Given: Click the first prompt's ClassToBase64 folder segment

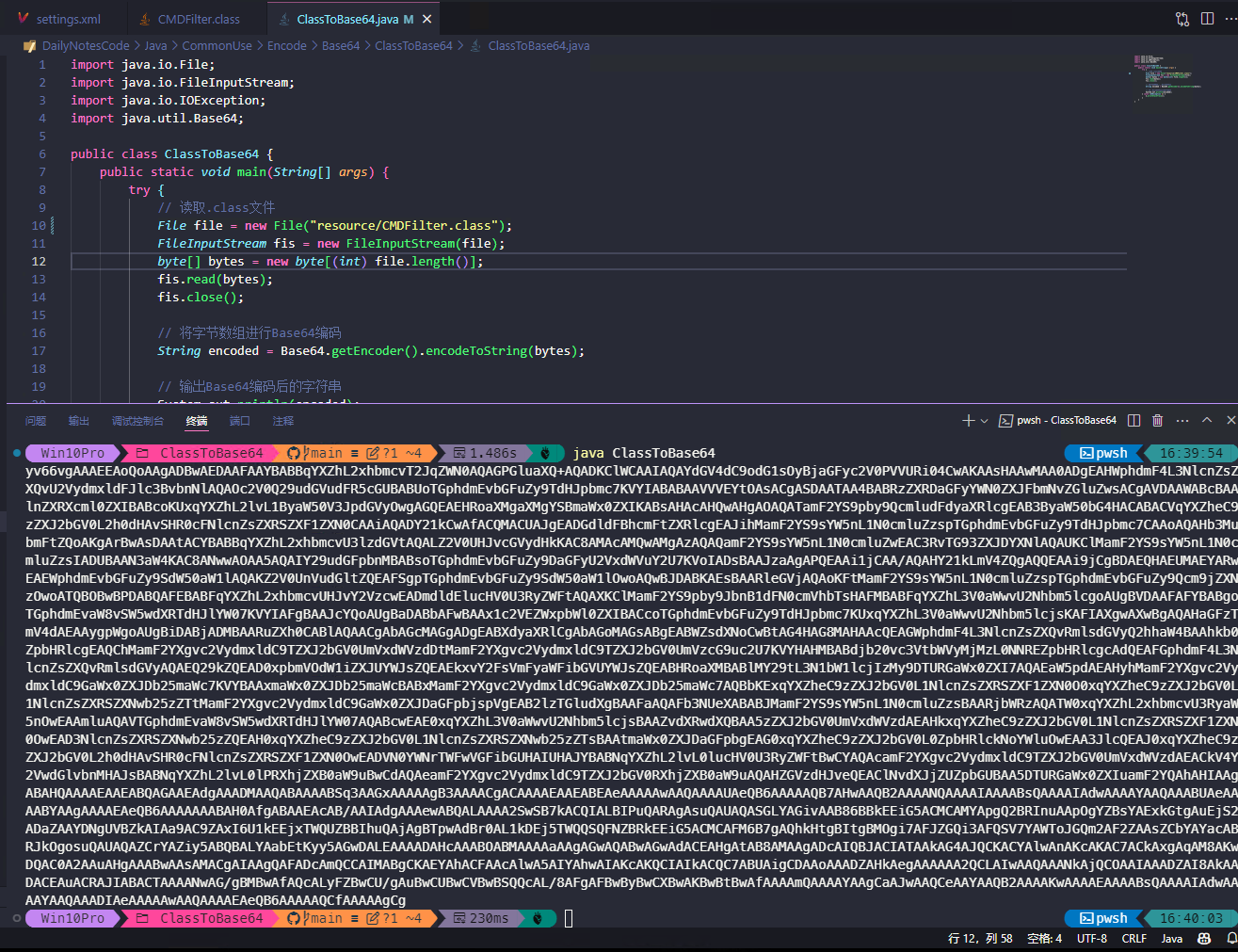Looking at the screenshot, I should [201, 453].
